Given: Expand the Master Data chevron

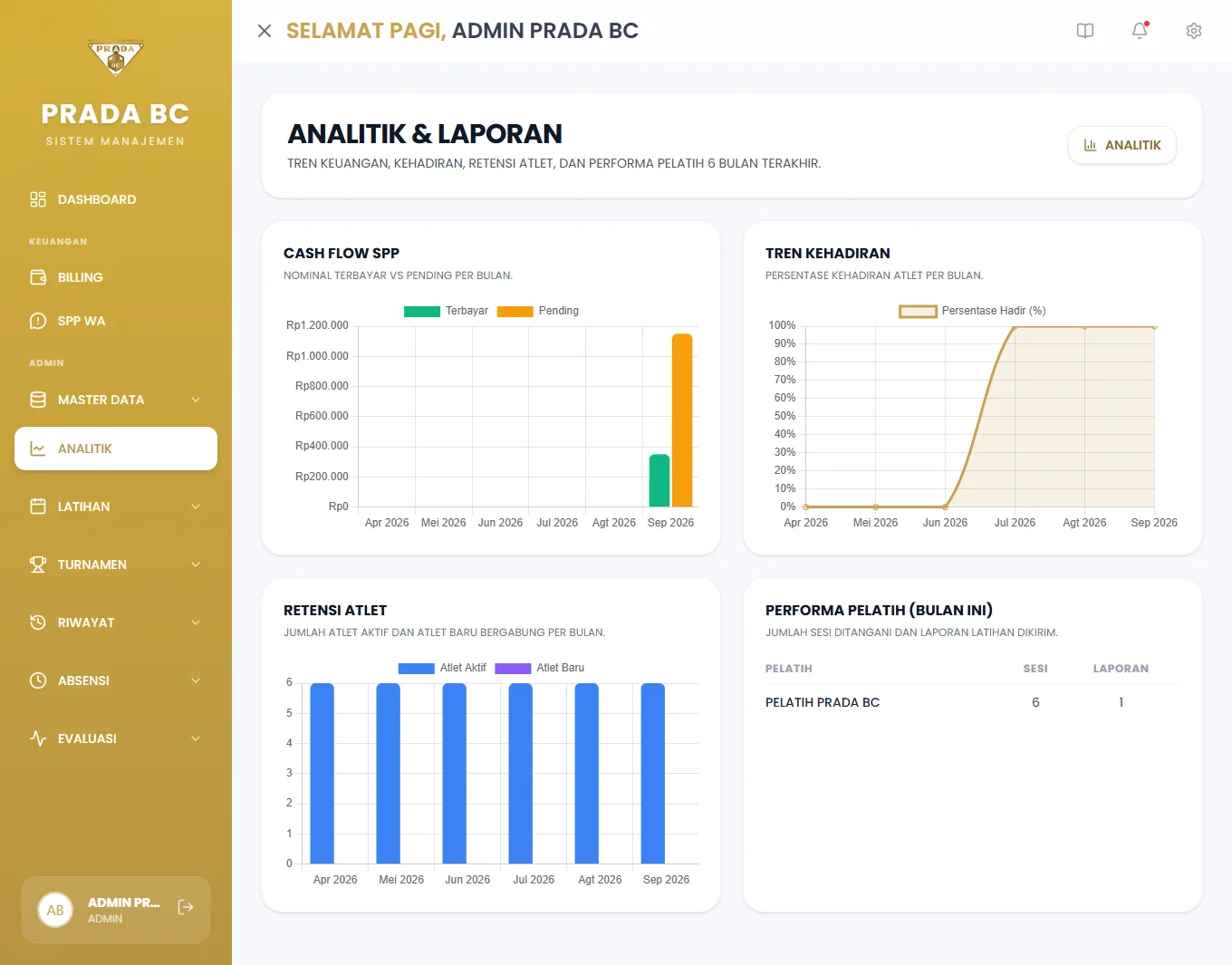Looking at the screenshot, I should pos(196,400).
